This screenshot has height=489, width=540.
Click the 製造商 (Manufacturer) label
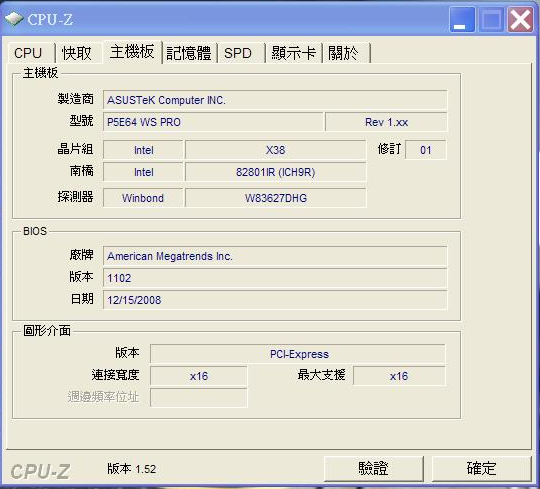pos(75,99)
